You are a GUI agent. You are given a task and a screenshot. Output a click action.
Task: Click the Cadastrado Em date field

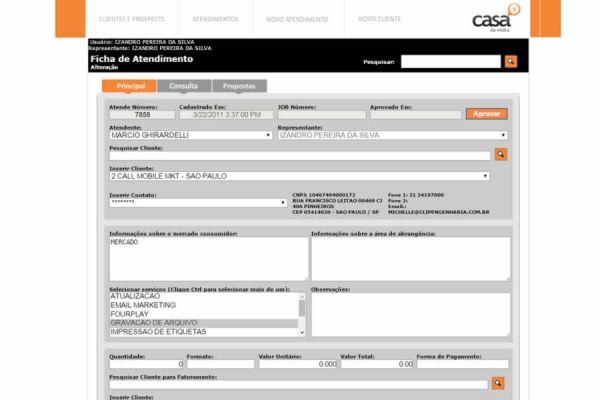click(x=226, y=115)
